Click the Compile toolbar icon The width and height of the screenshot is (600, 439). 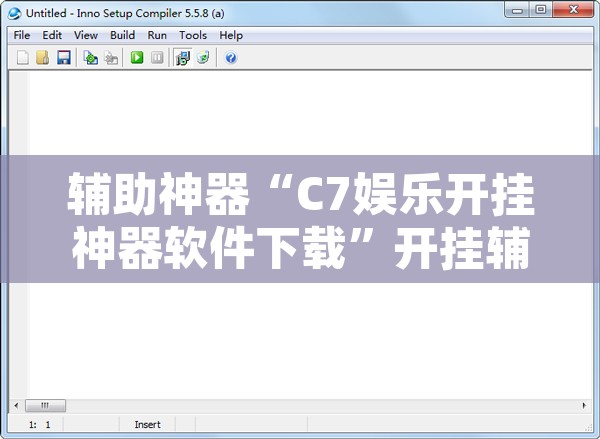pos(91,58)
